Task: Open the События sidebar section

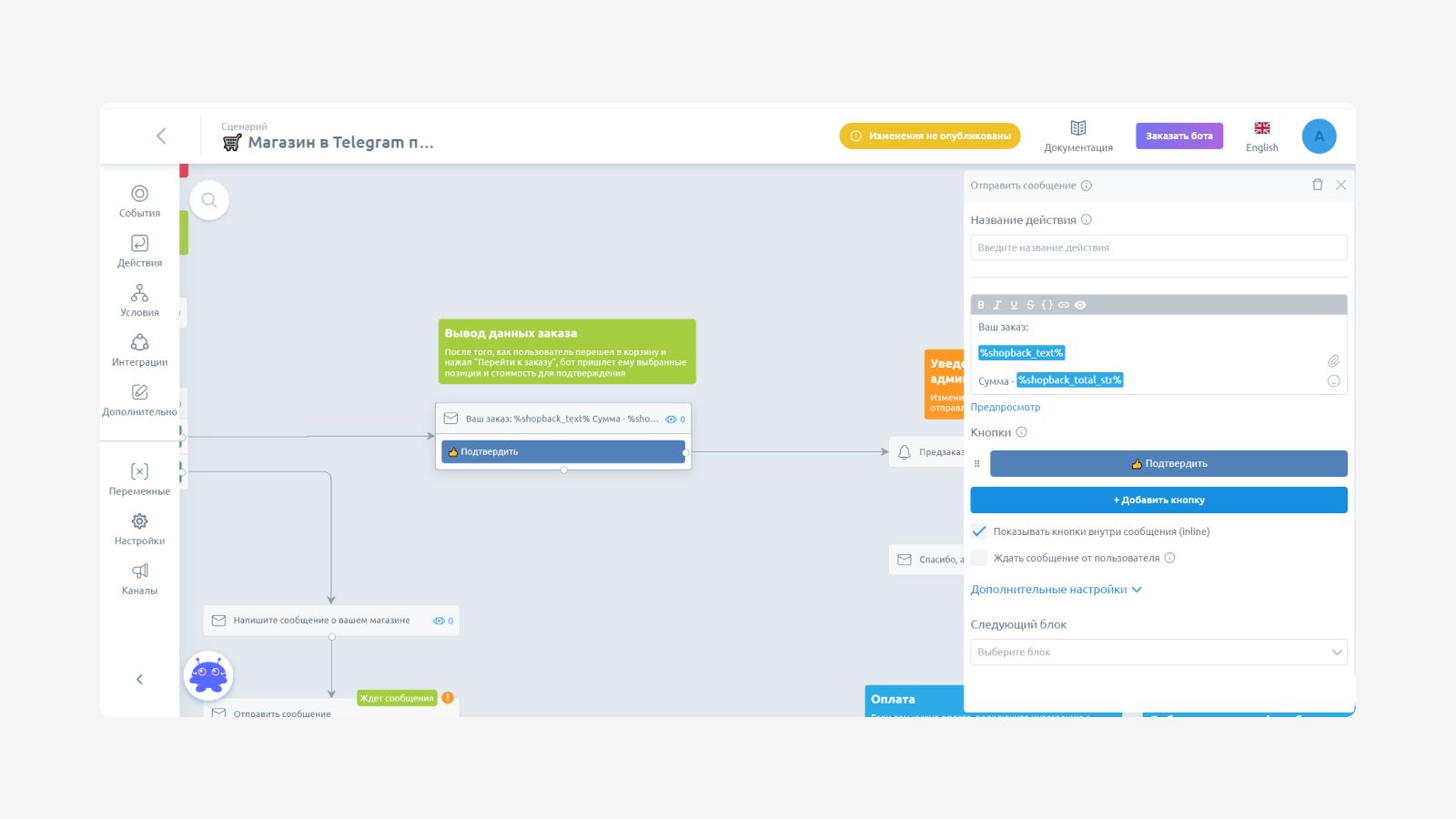Action: point(139,201)
